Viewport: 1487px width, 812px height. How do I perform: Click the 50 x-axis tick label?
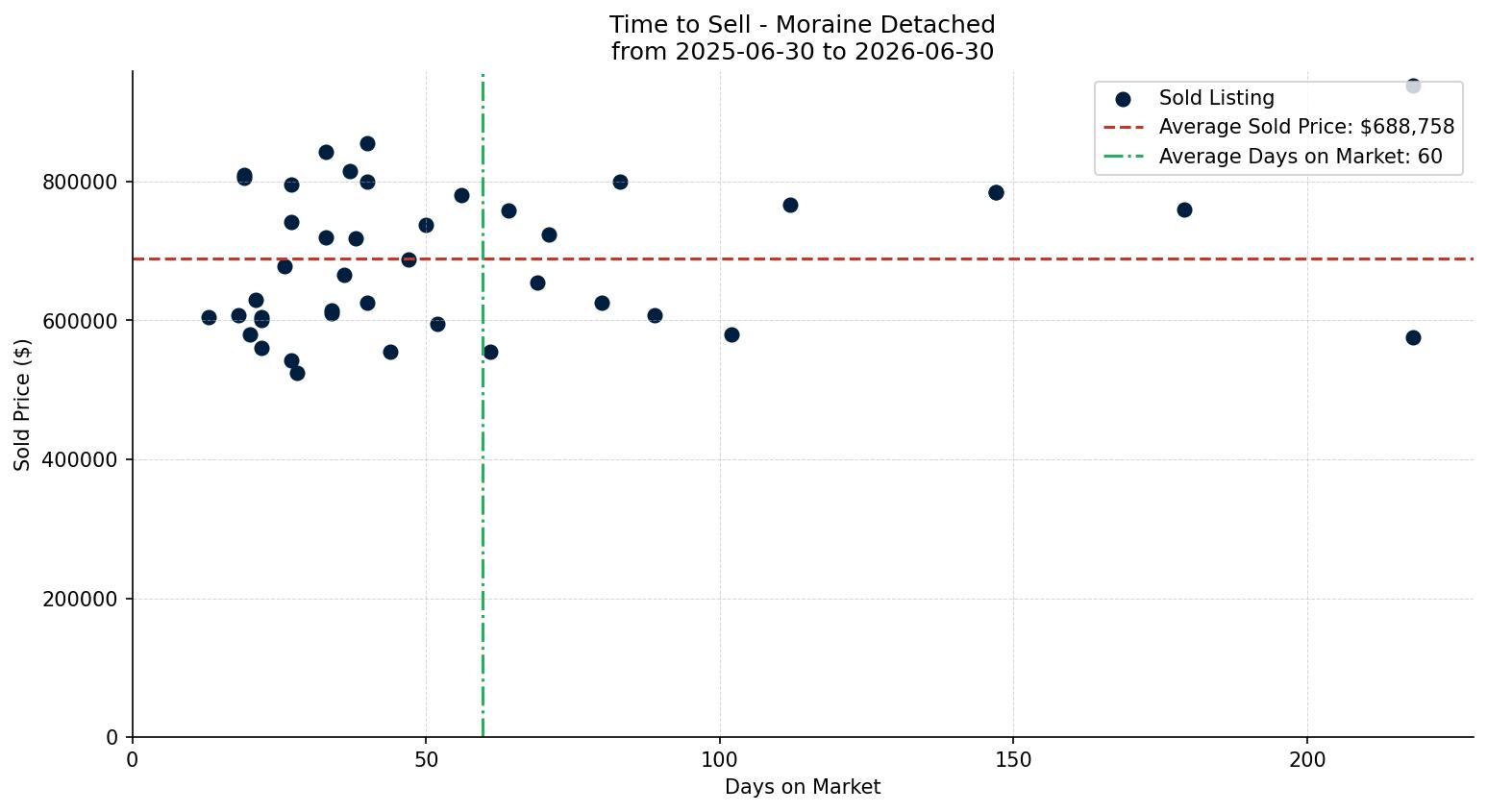click(x=426, y=760)
